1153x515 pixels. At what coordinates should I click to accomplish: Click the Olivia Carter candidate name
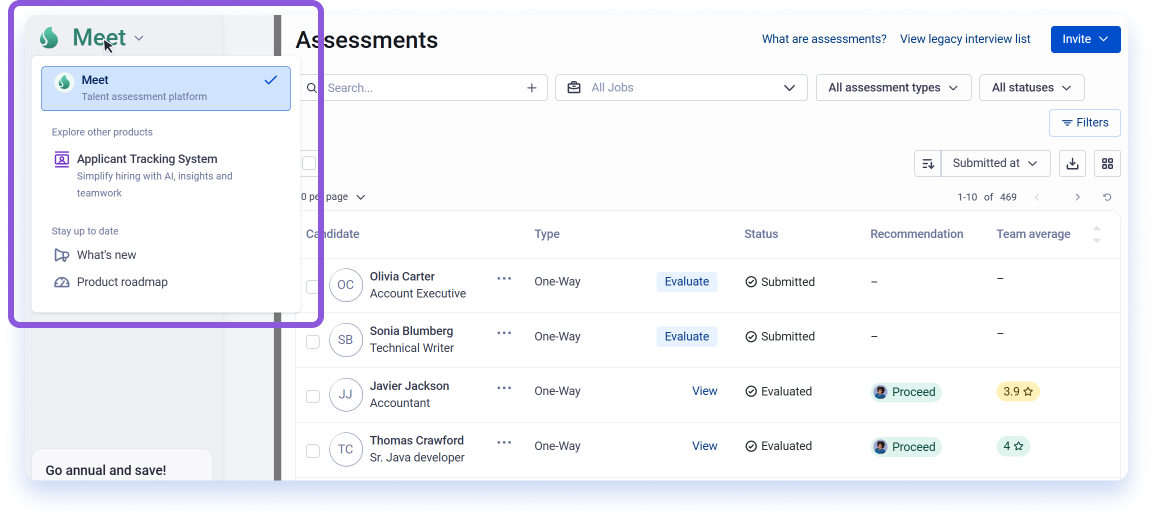pyautogui.click(x=402, y=277)
